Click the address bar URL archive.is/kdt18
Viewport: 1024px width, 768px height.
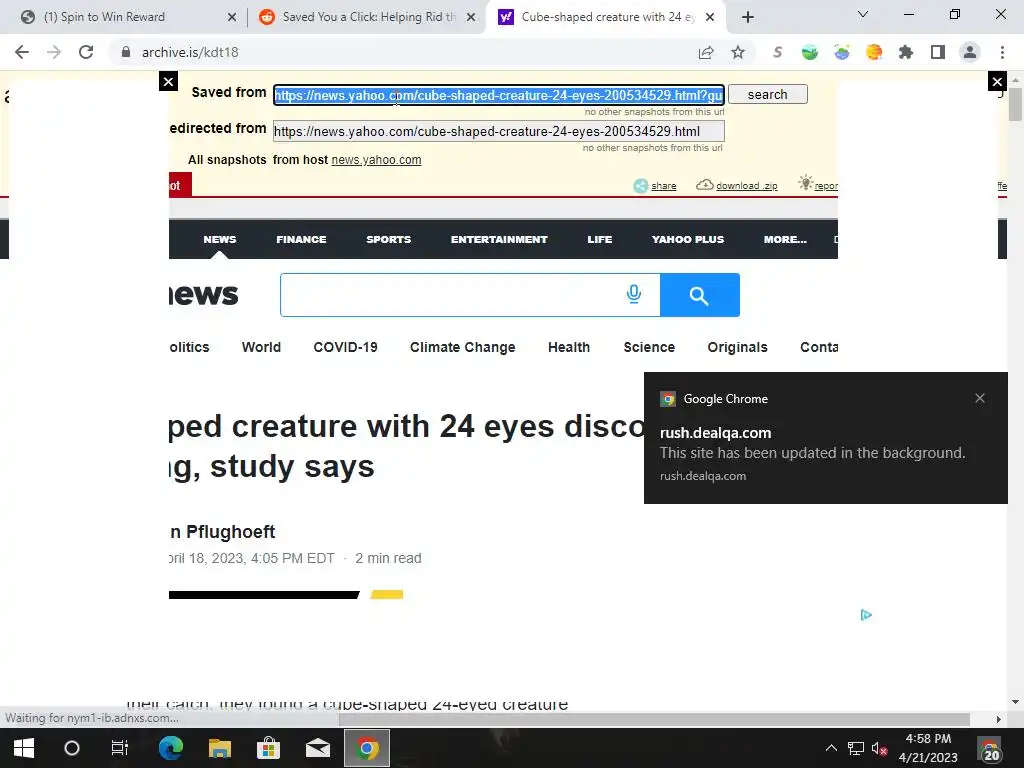190,52
